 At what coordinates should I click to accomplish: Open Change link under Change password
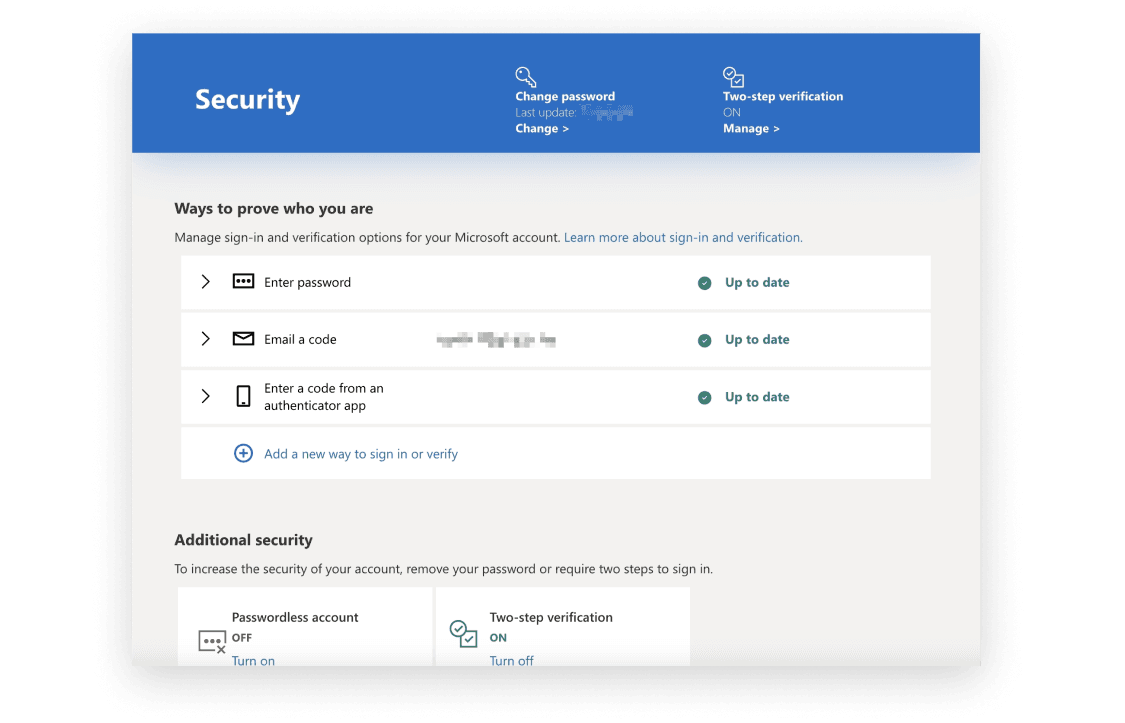pos(542,129)
